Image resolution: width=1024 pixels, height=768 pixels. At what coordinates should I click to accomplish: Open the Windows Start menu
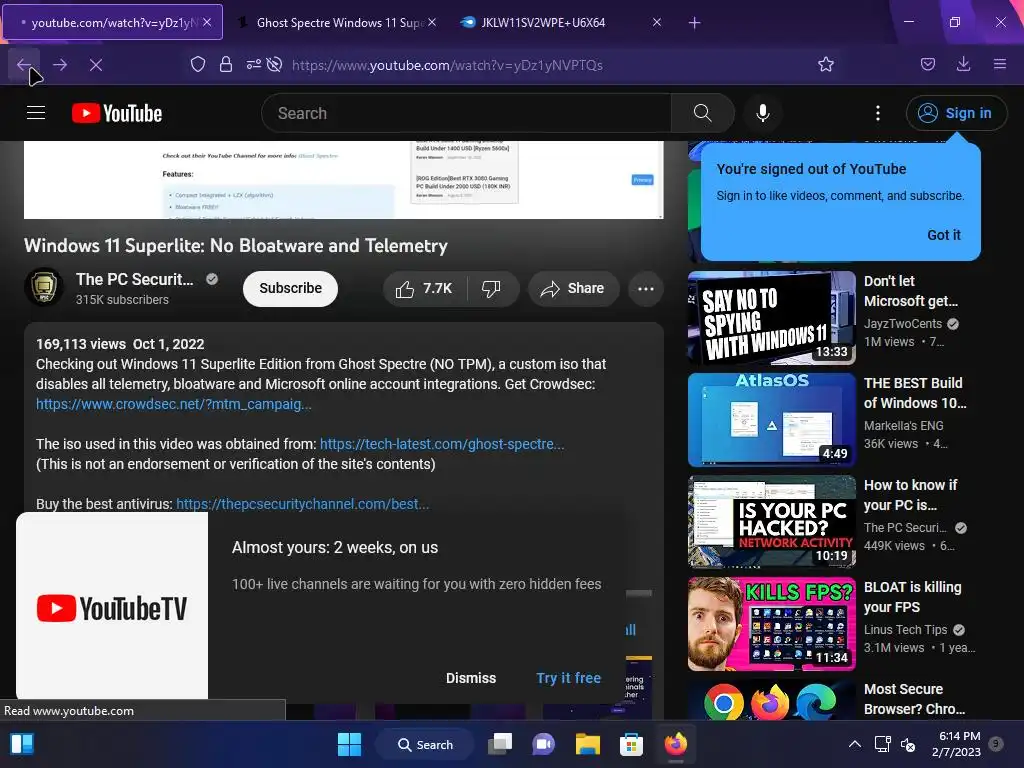coord(349,744)
